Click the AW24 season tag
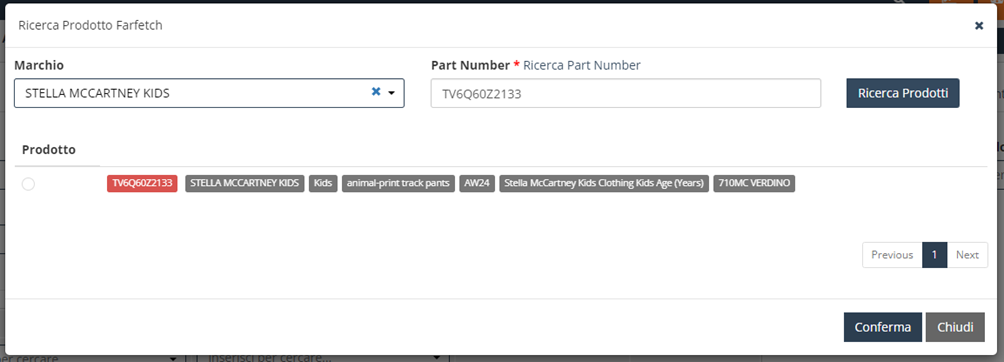 477,183
